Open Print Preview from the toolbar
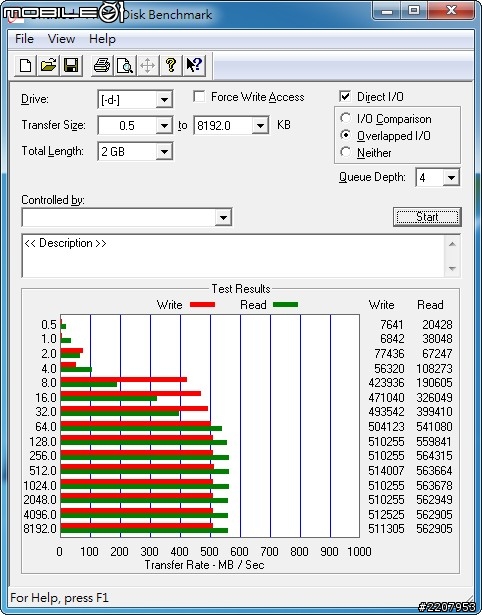Screen dimensions: 482x615 pos(125,66)
